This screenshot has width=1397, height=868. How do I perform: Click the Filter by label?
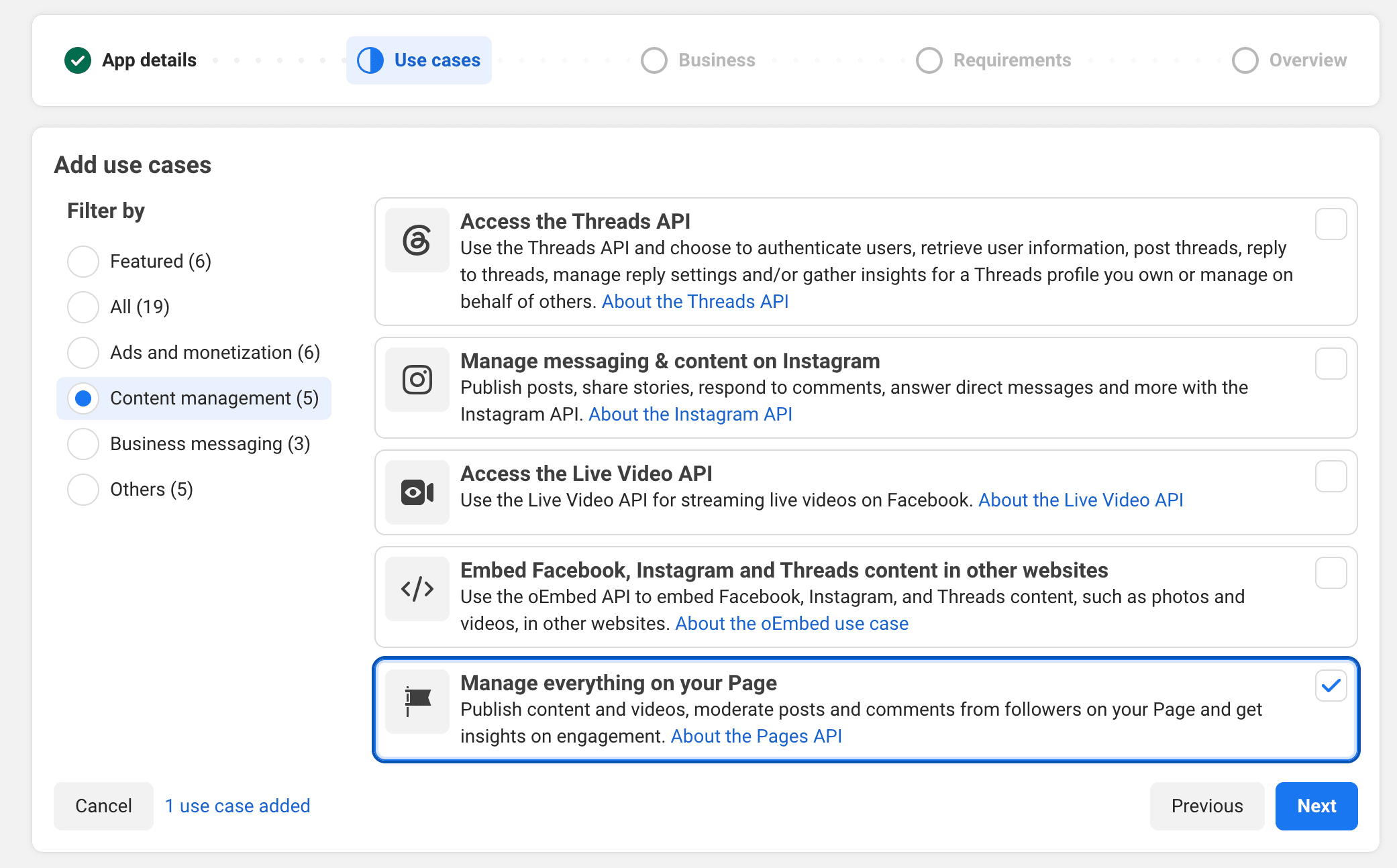click(106, 211)
